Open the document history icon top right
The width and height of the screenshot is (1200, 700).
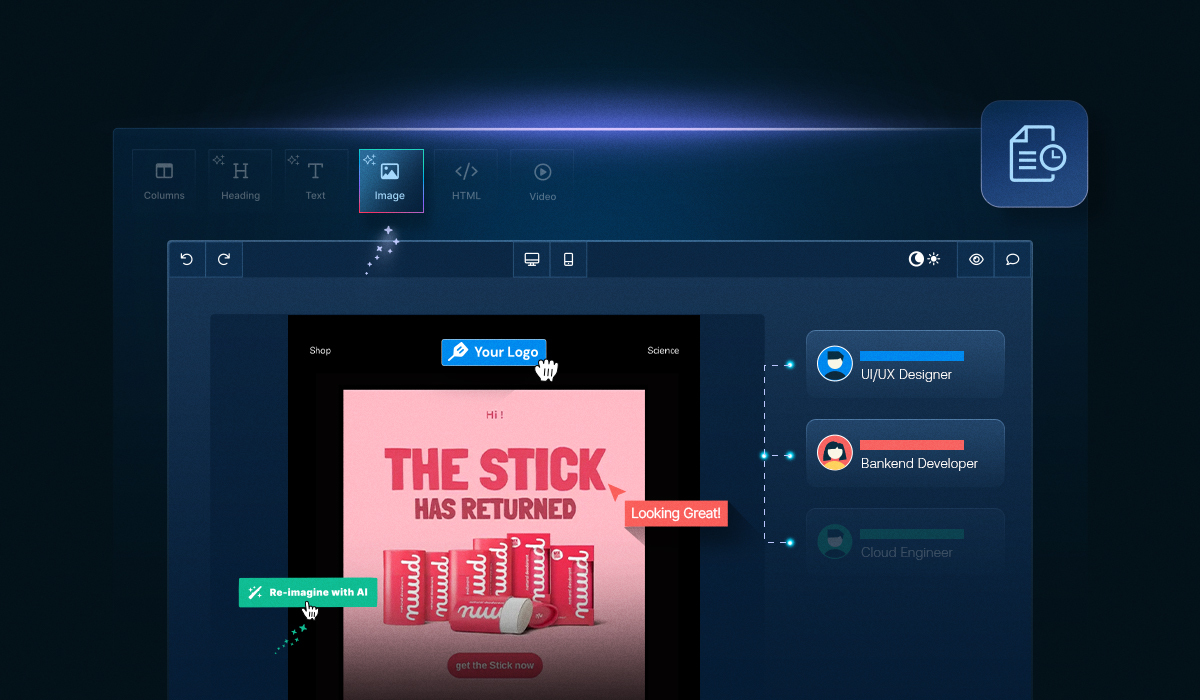[1034, 155]
